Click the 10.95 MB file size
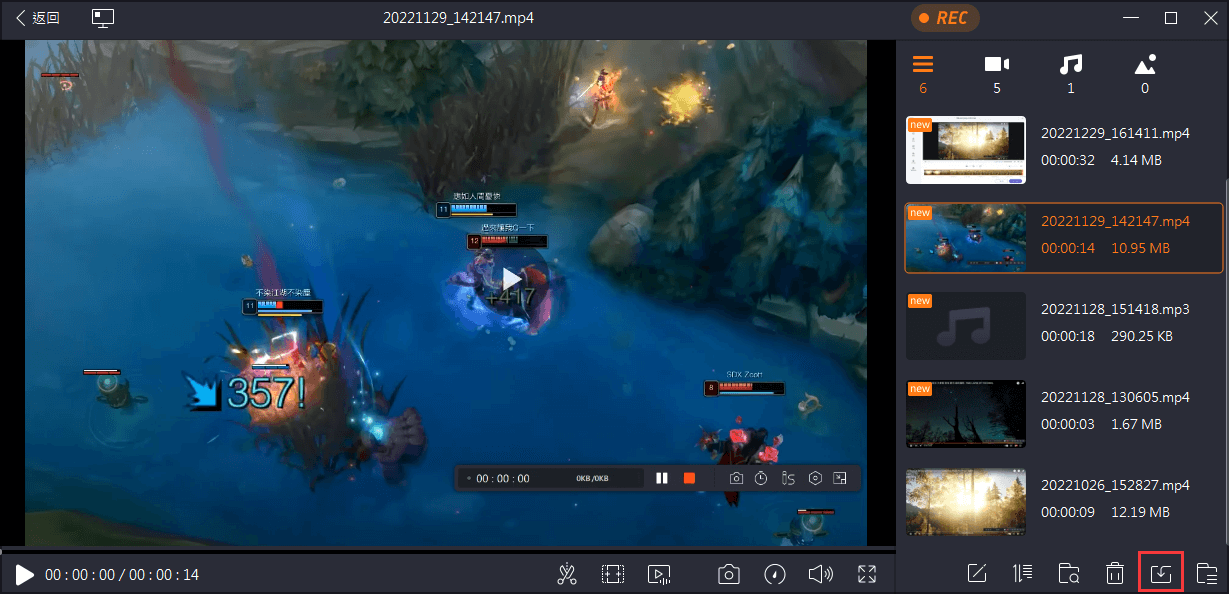The image size is (1229, 594). tap(1140, 247)
